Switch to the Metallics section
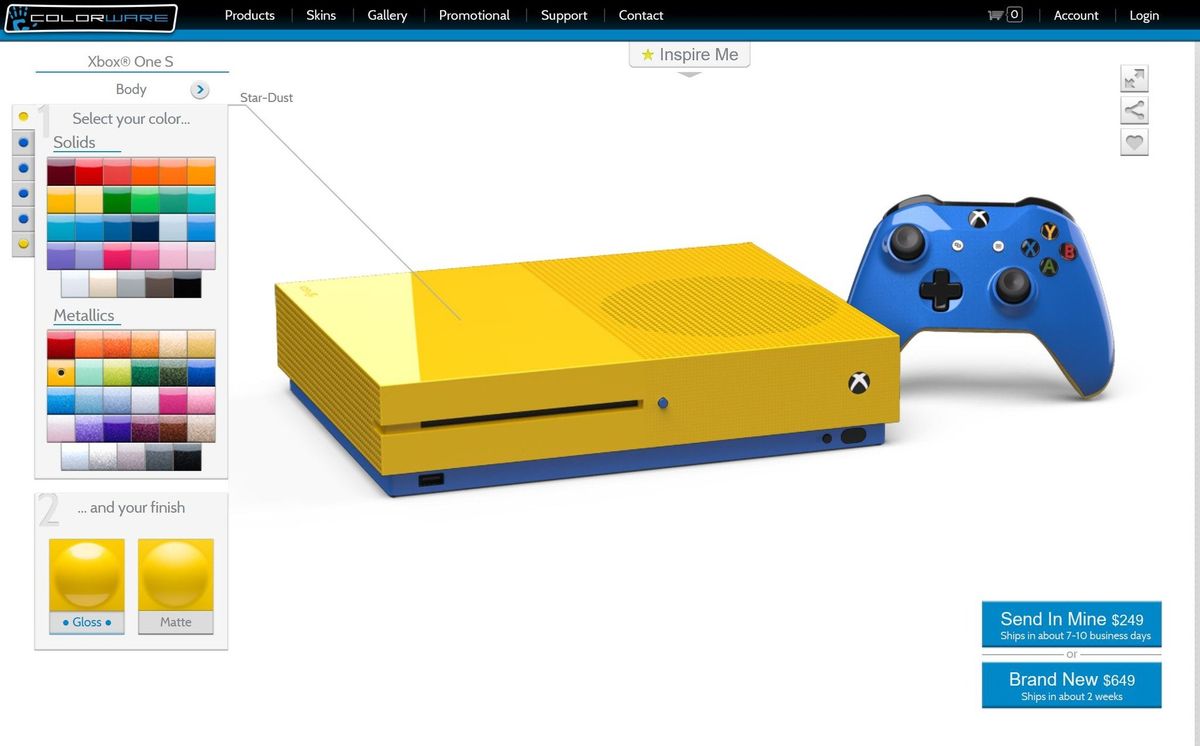 coord(84,315)
